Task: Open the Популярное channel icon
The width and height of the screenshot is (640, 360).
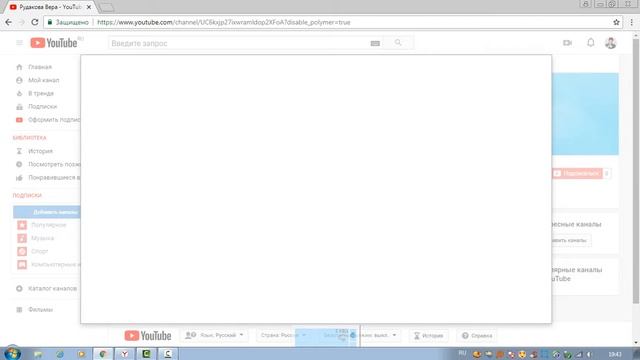Action: (x=22, y=225)
